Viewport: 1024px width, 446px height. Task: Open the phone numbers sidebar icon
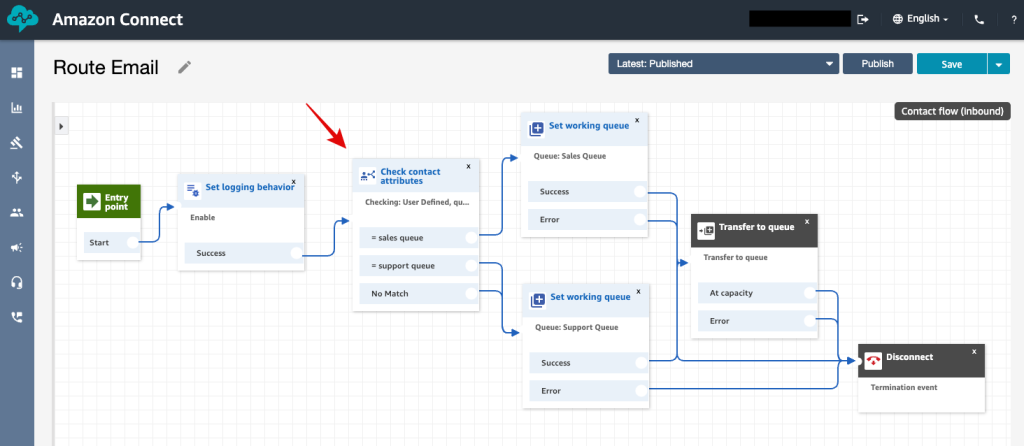pyautogui.click(x=17, y=317)
